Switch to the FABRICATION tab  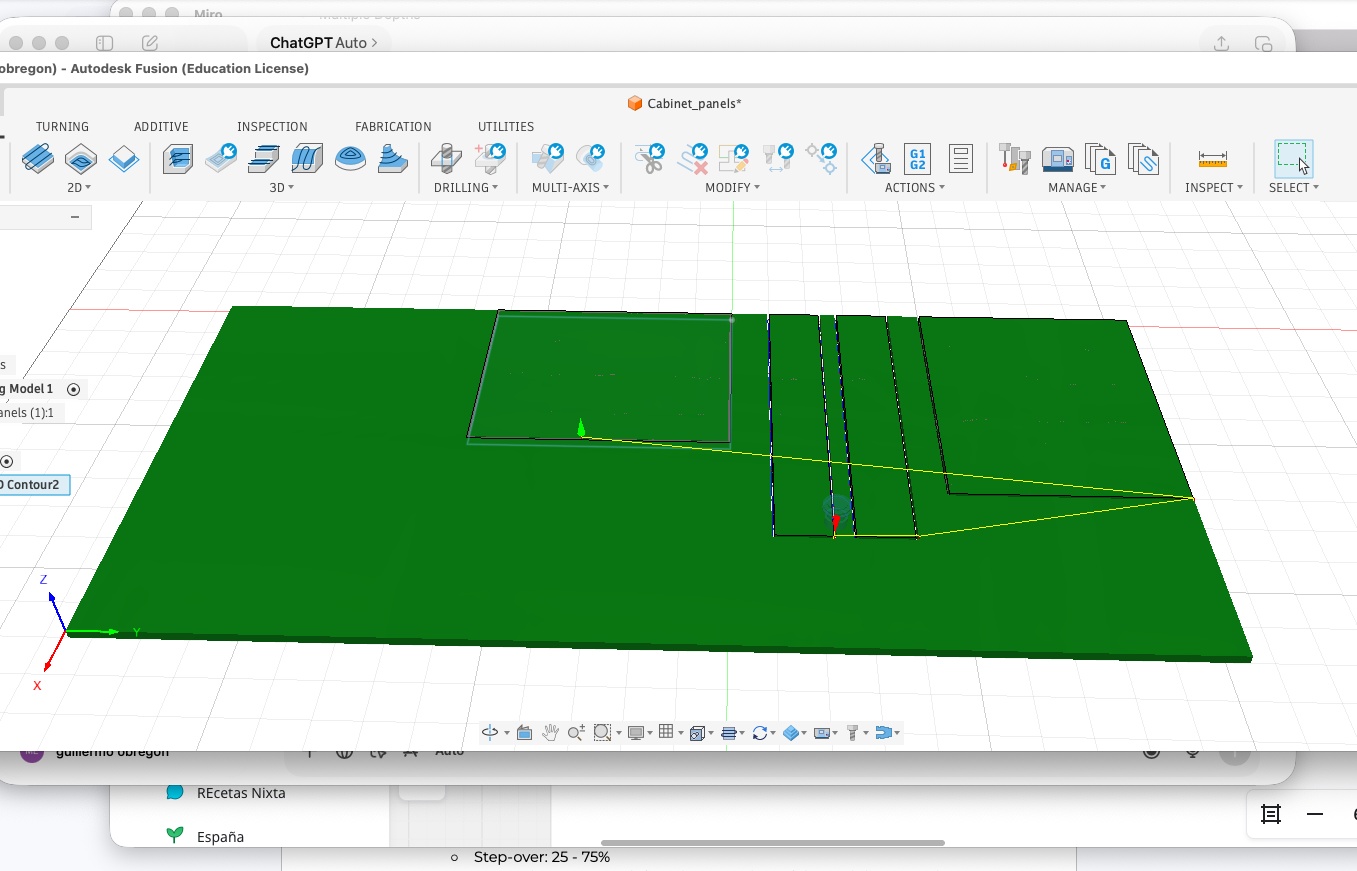point(393,127)
